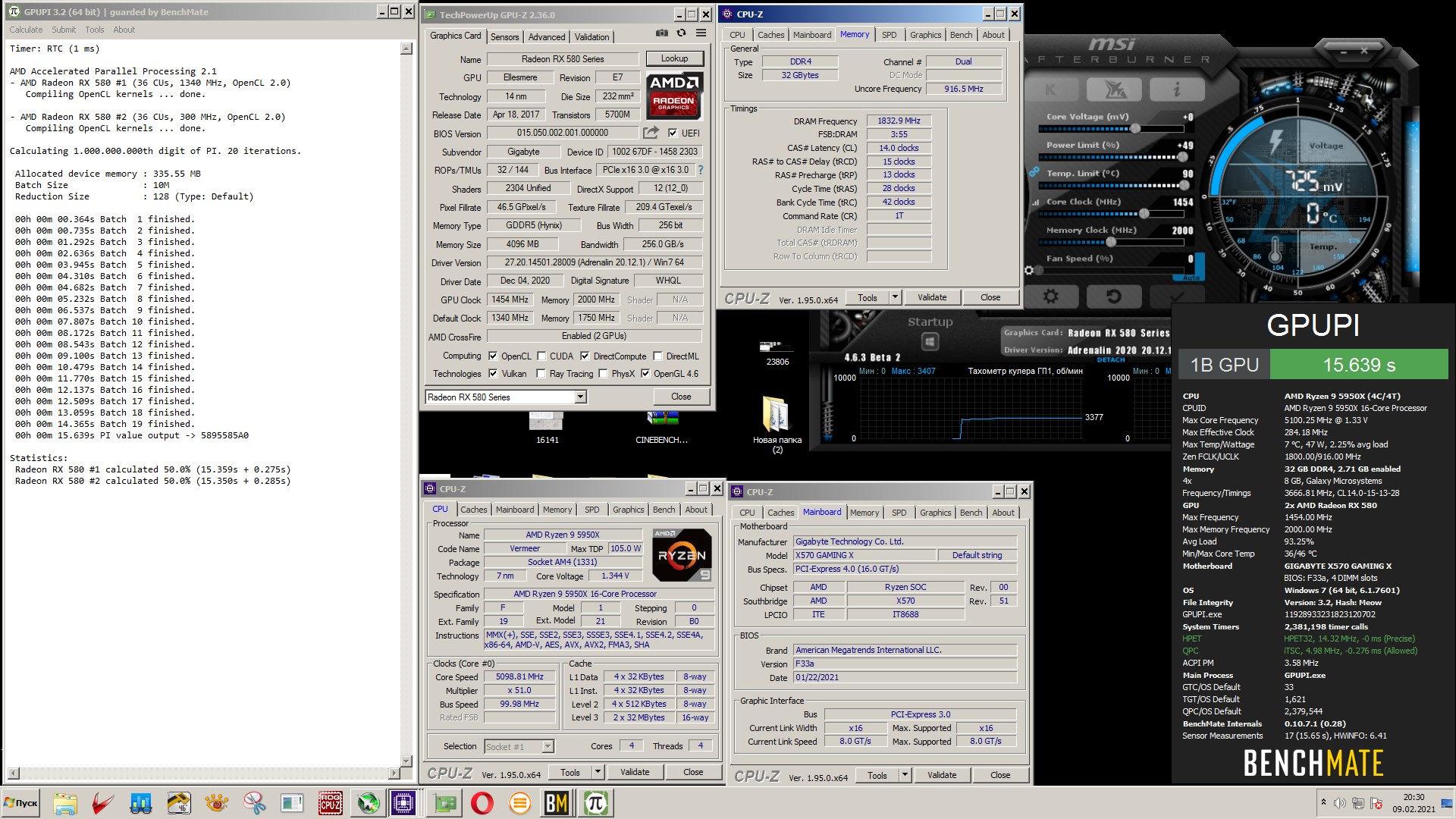Refresh GPU-Z data with refresh icon
The width and height of the screenshot is (1456, 819).
681,33
